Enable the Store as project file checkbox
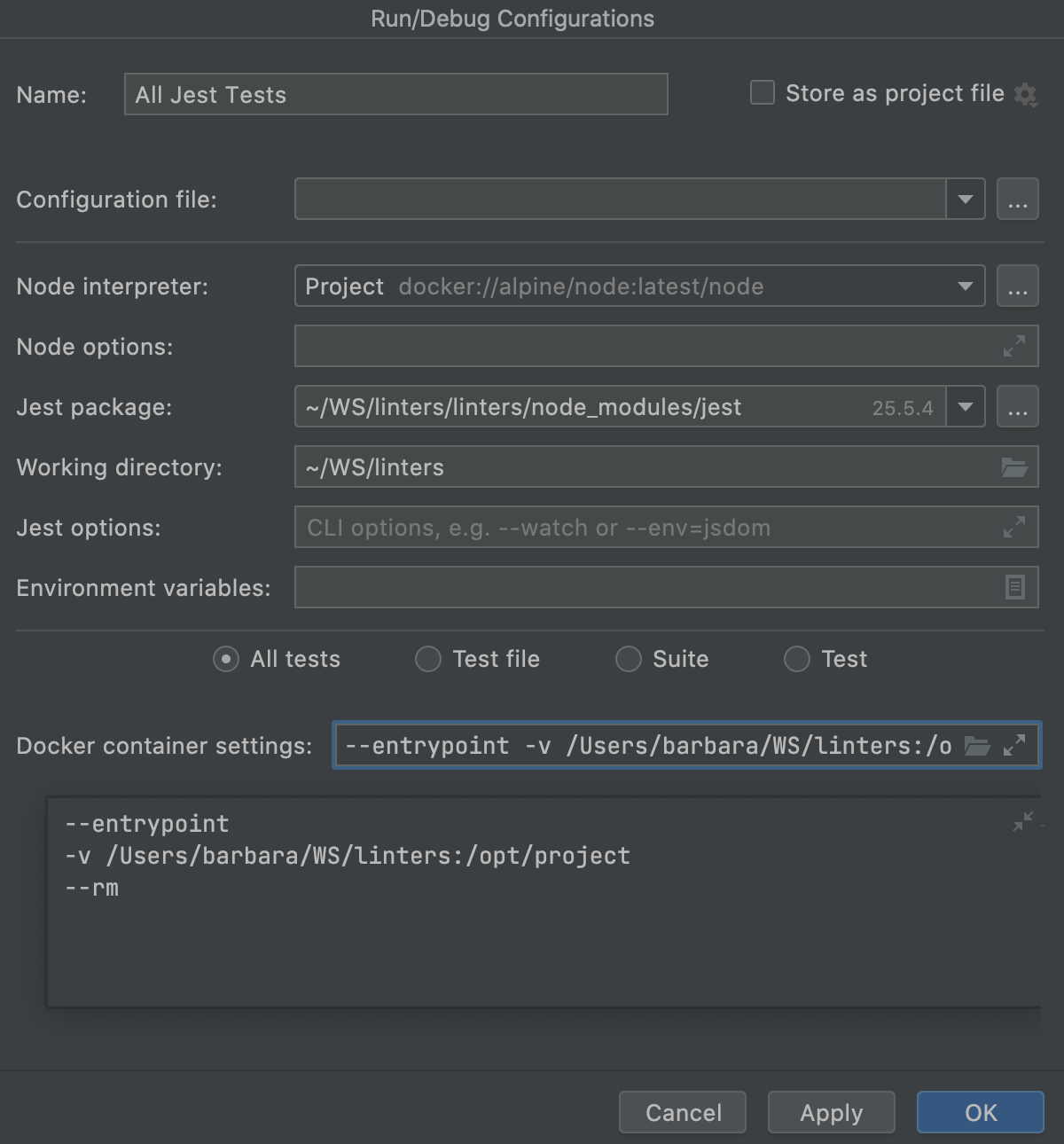Viewport: 1064px width, 1144px height. [x=762, y=92]
